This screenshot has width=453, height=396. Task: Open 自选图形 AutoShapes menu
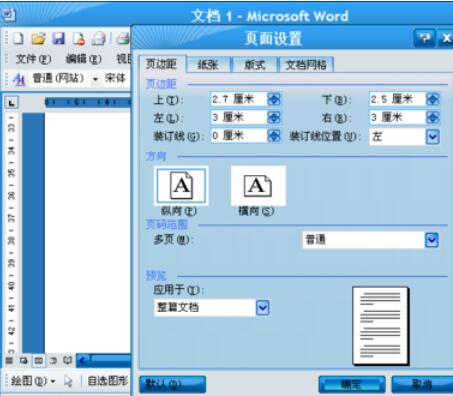[x=107, y=381]
